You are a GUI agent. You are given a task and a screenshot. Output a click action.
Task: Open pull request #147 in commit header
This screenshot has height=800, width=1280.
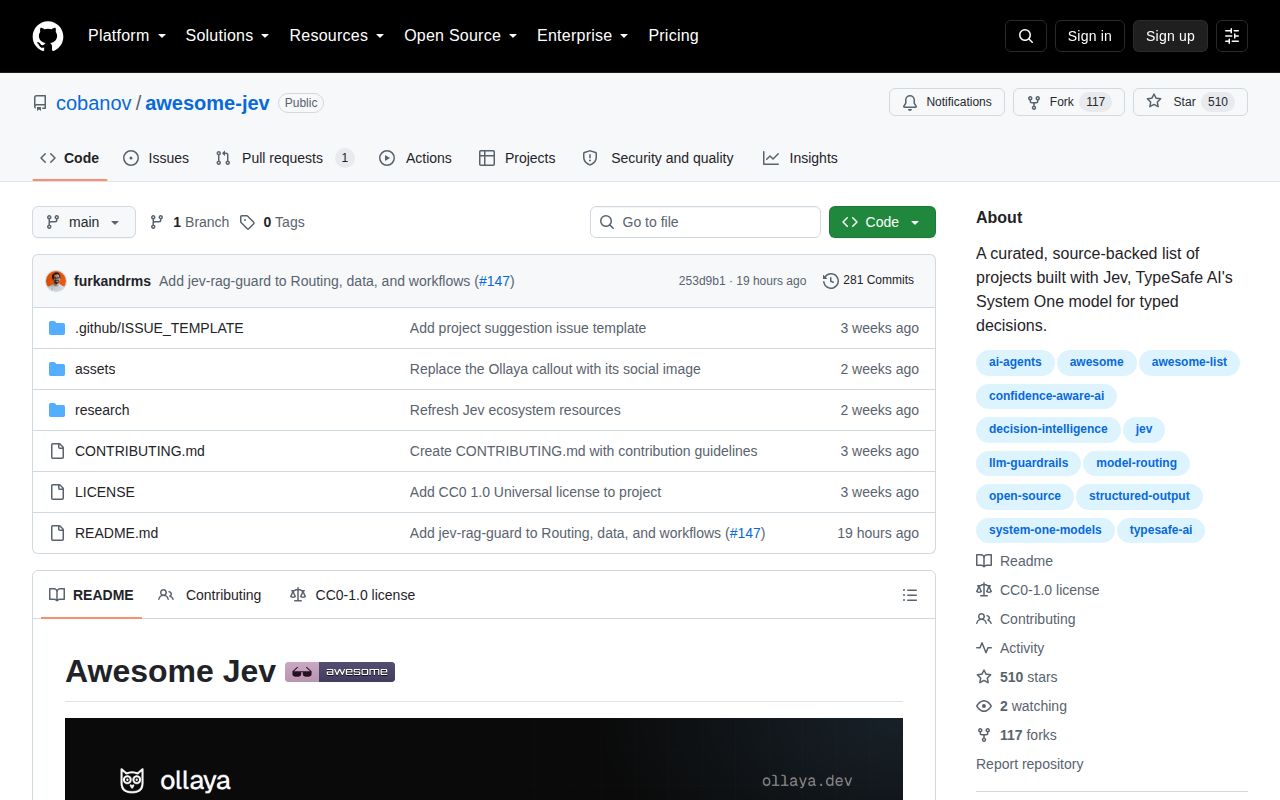(x=495, y=281)
